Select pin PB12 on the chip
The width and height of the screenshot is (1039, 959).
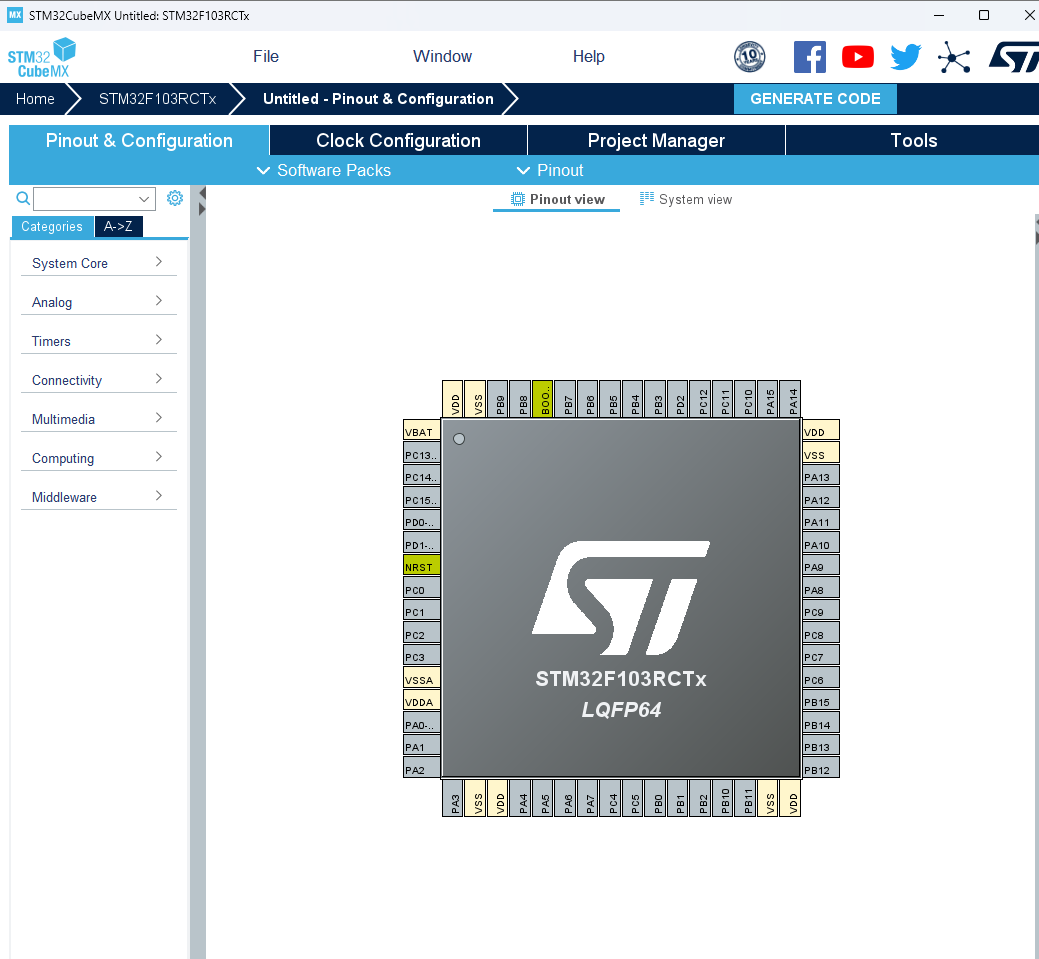point(821,768)
